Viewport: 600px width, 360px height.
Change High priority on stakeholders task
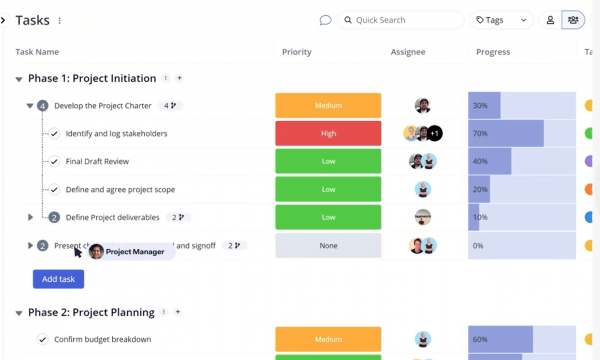click(x=328, y=133)
